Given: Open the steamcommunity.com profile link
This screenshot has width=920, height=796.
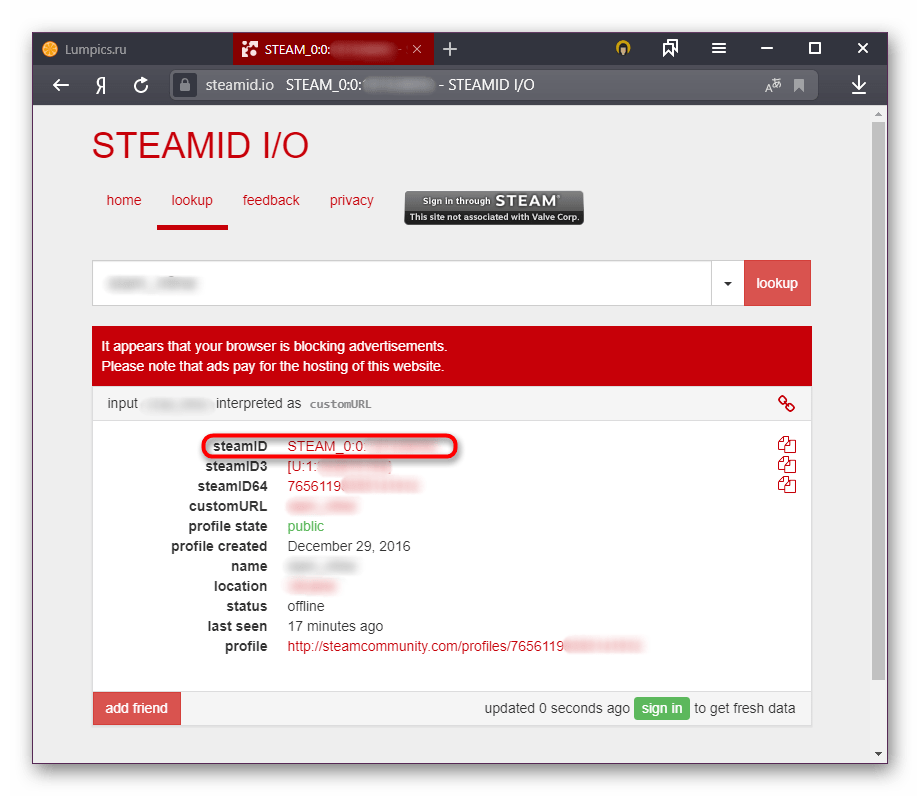Looking at the screenshot, I should click(x=465, y=646).
